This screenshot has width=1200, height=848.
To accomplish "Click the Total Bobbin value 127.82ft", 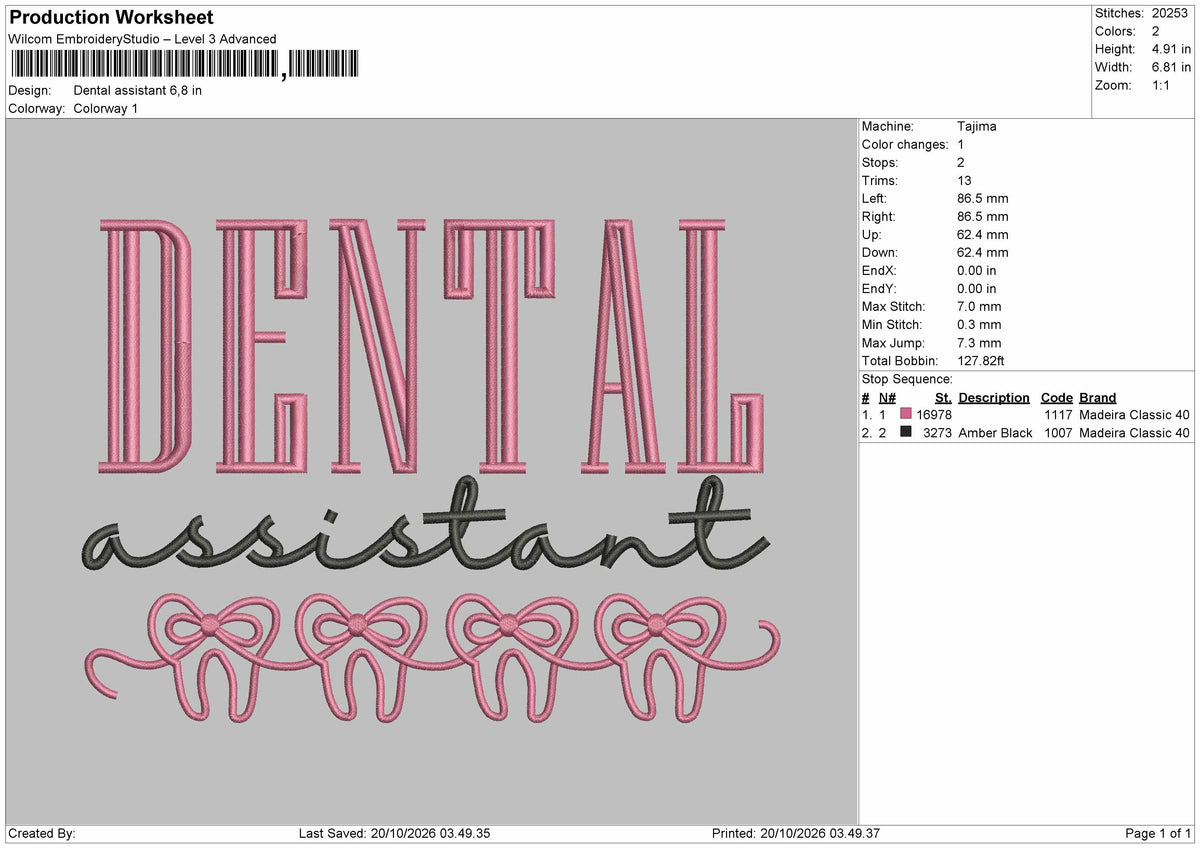I will click(980, 360).
